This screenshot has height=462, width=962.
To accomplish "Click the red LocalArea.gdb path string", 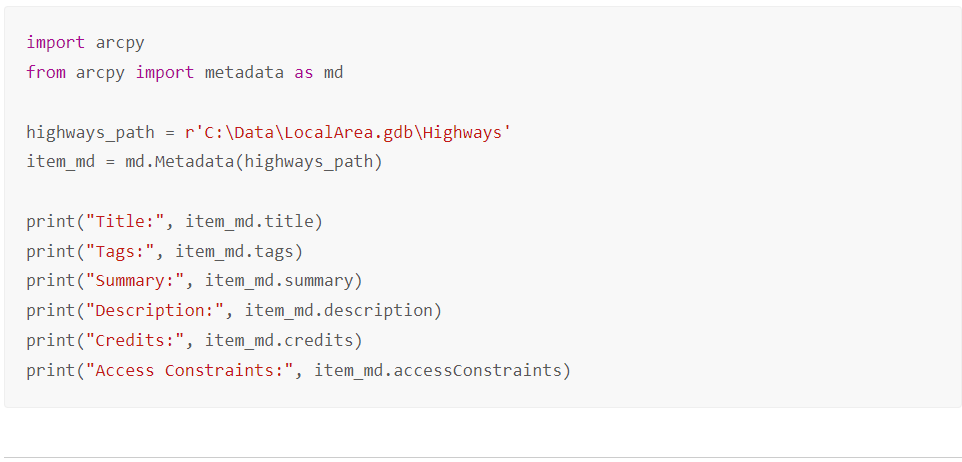I will [349, 132].
